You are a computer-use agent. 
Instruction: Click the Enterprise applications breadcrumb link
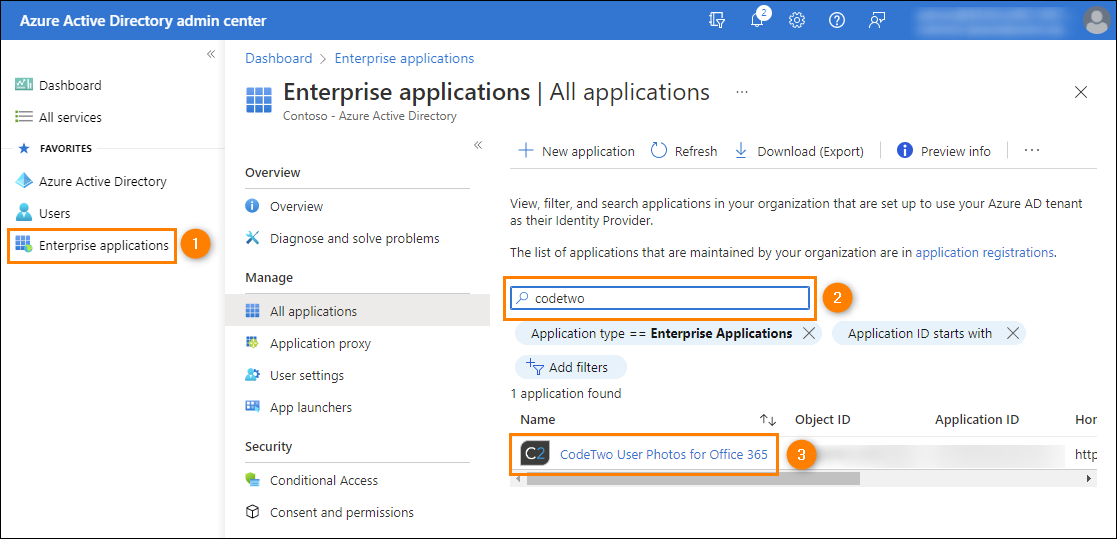404,58
